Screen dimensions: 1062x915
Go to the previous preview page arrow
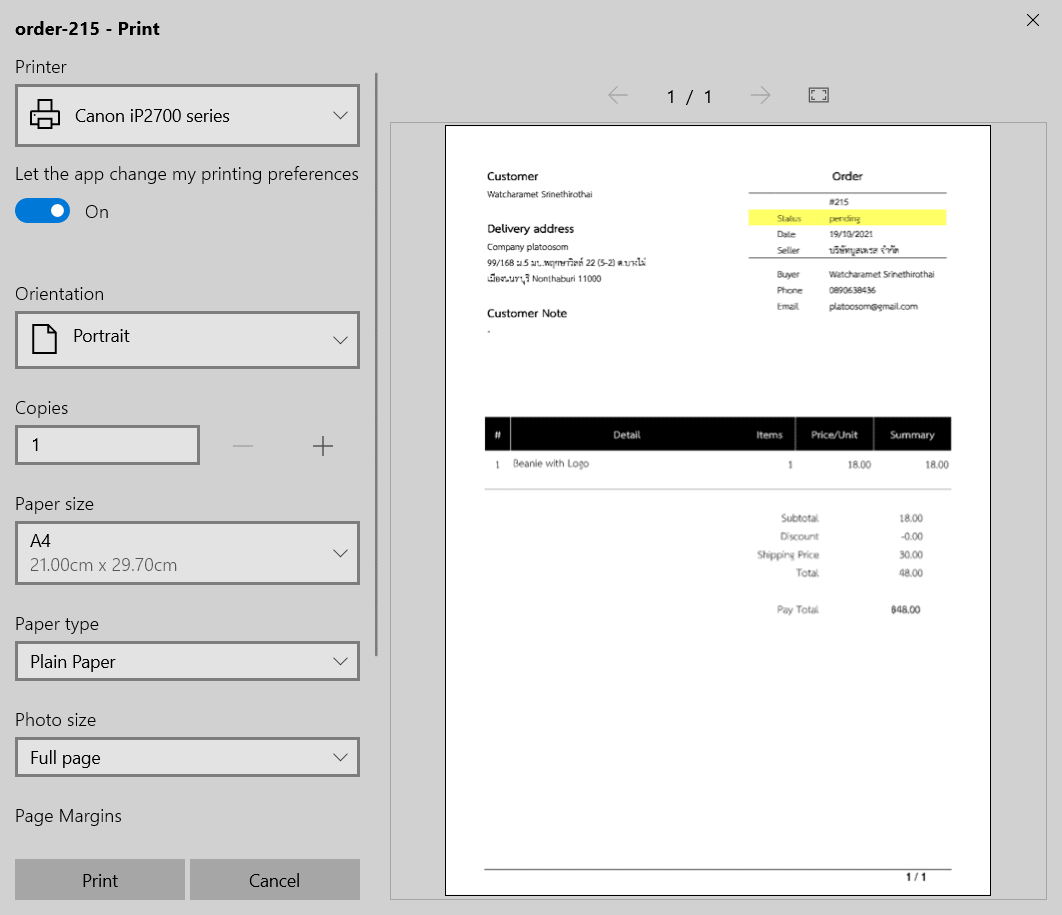point(618,95)
